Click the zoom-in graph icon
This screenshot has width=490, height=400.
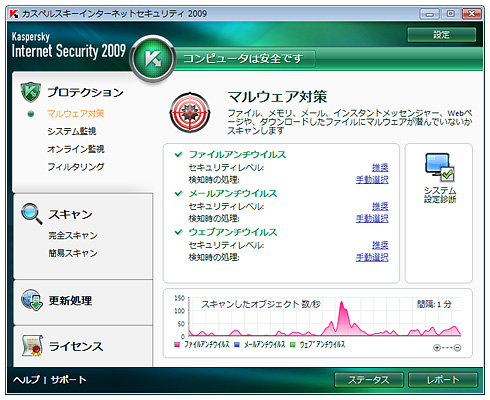437,348
